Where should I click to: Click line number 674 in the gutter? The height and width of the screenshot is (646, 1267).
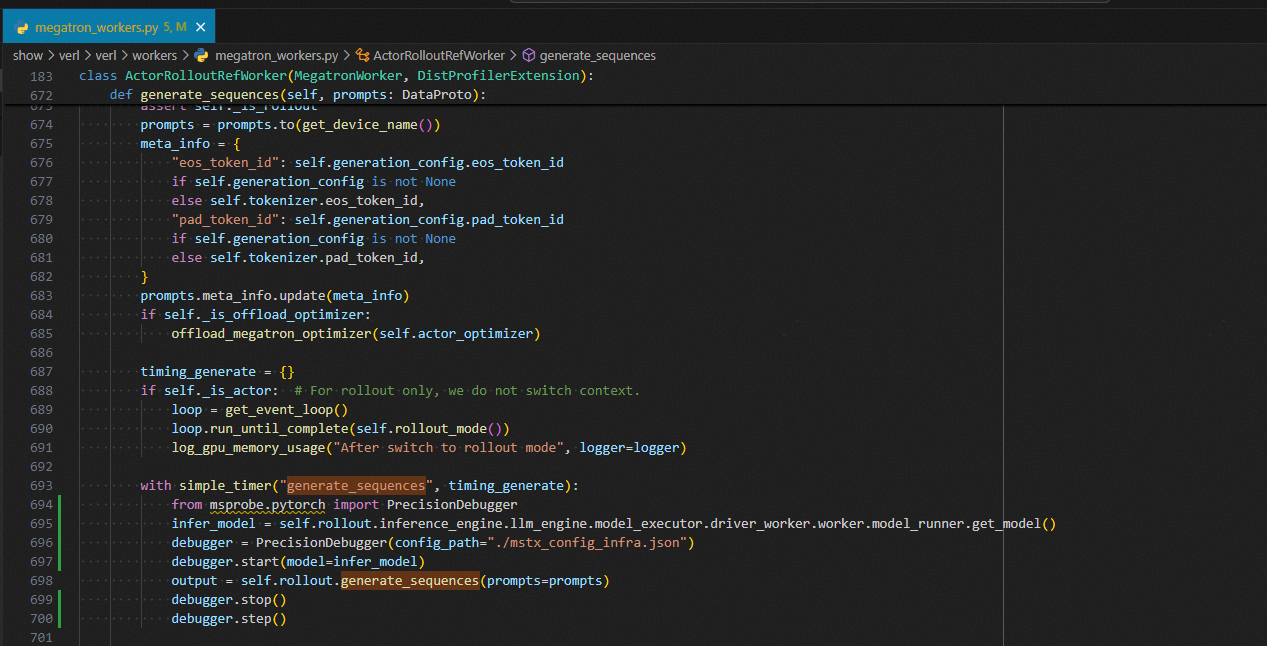tap(41, 125)
